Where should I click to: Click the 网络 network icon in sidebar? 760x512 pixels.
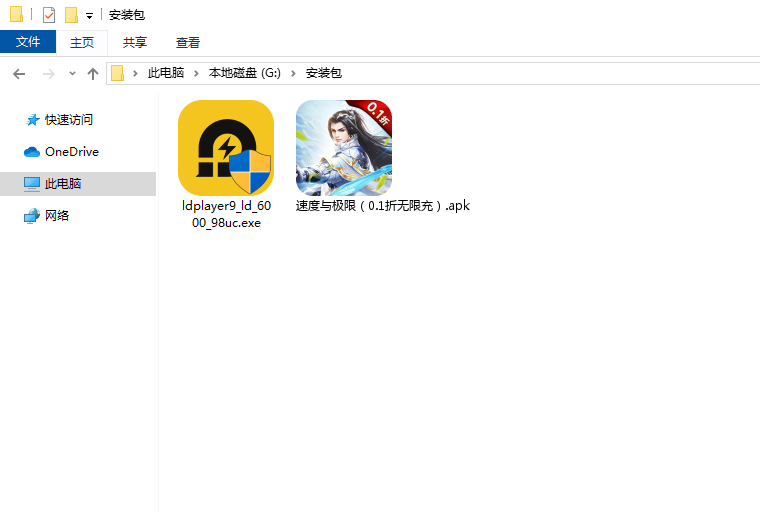(32, 216)
